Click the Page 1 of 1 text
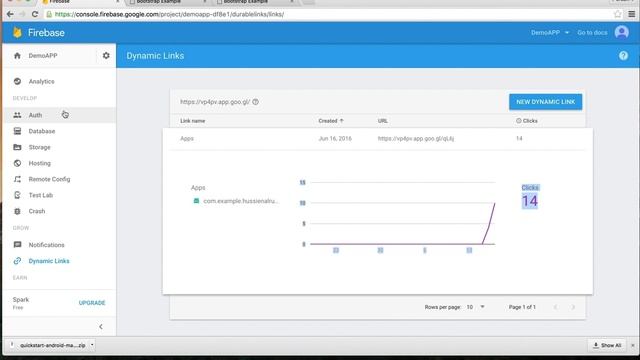The width and height of the screenshot is (640, 360). tap(522, 307)
